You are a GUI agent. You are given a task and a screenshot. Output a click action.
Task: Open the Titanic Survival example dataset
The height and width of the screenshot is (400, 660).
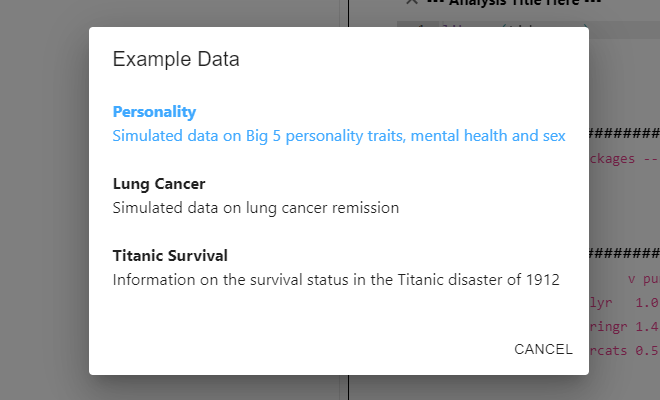(x=170, y=256)
